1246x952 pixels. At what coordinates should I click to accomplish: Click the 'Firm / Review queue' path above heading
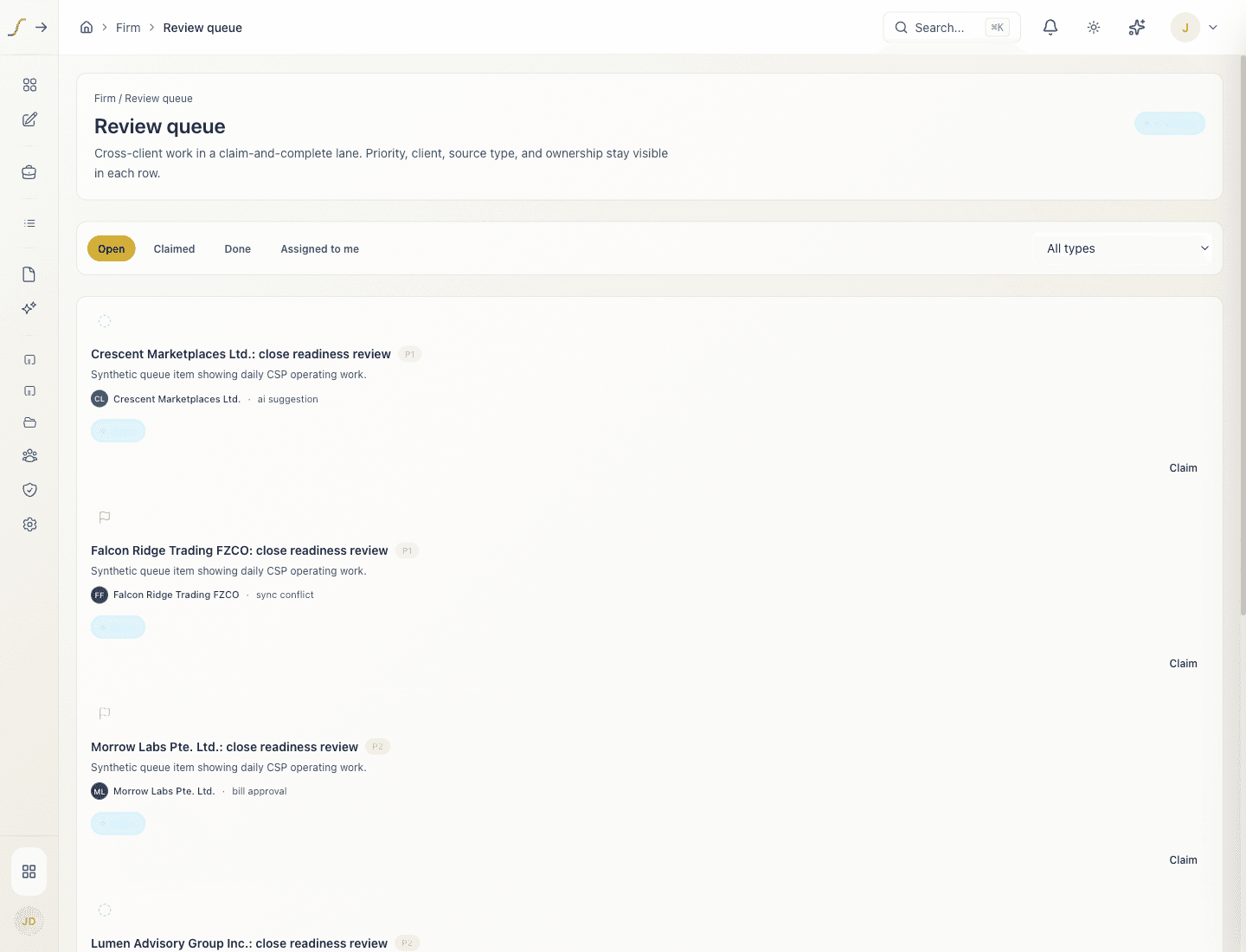pos(144,99)
